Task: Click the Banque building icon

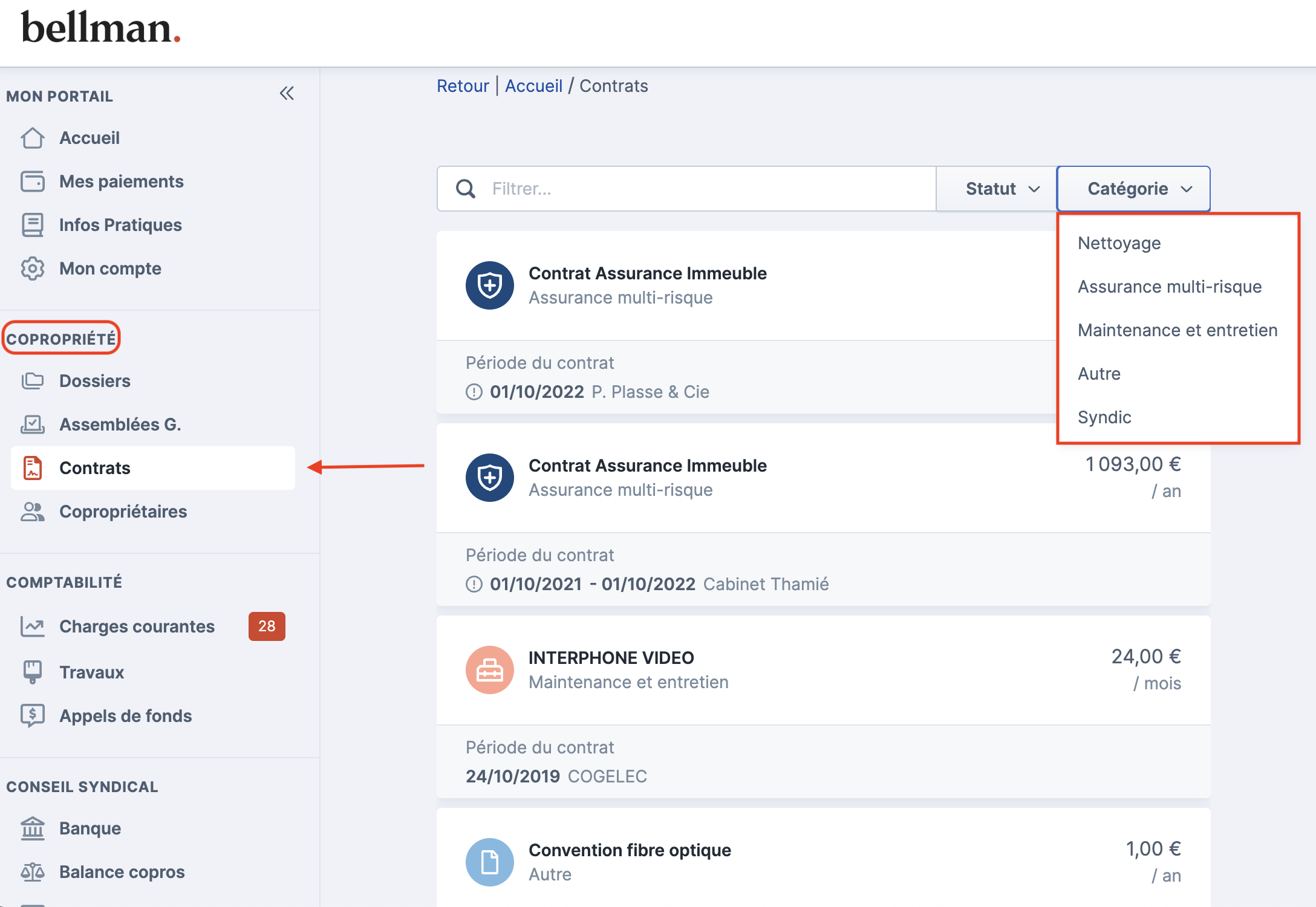Action: coord(33,828)
